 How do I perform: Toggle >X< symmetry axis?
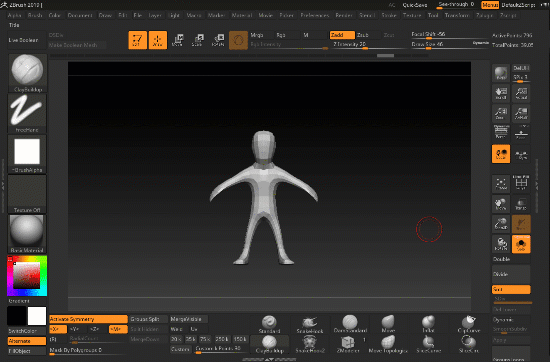click(x=58, y=329)
